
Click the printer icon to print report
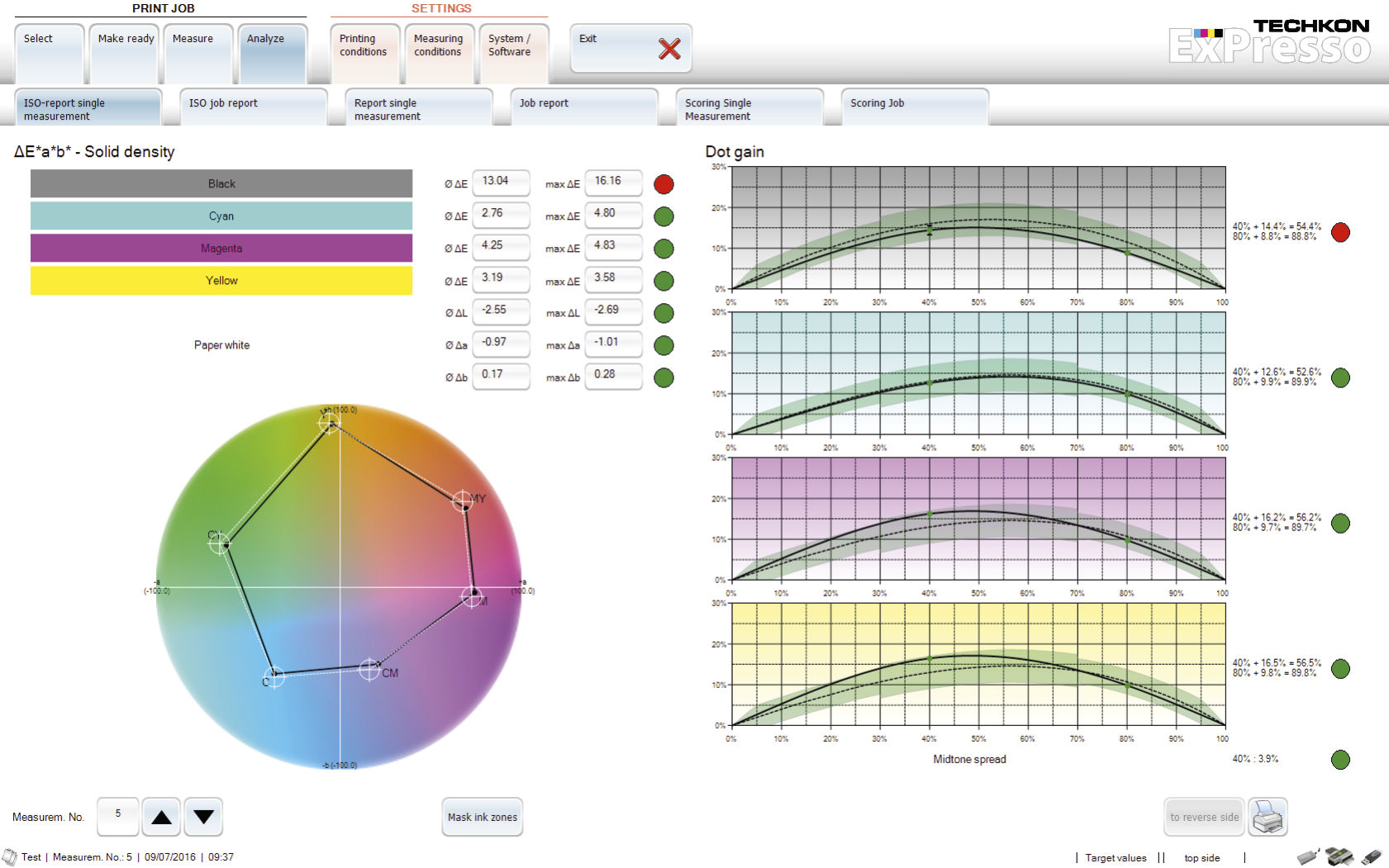1268,818
